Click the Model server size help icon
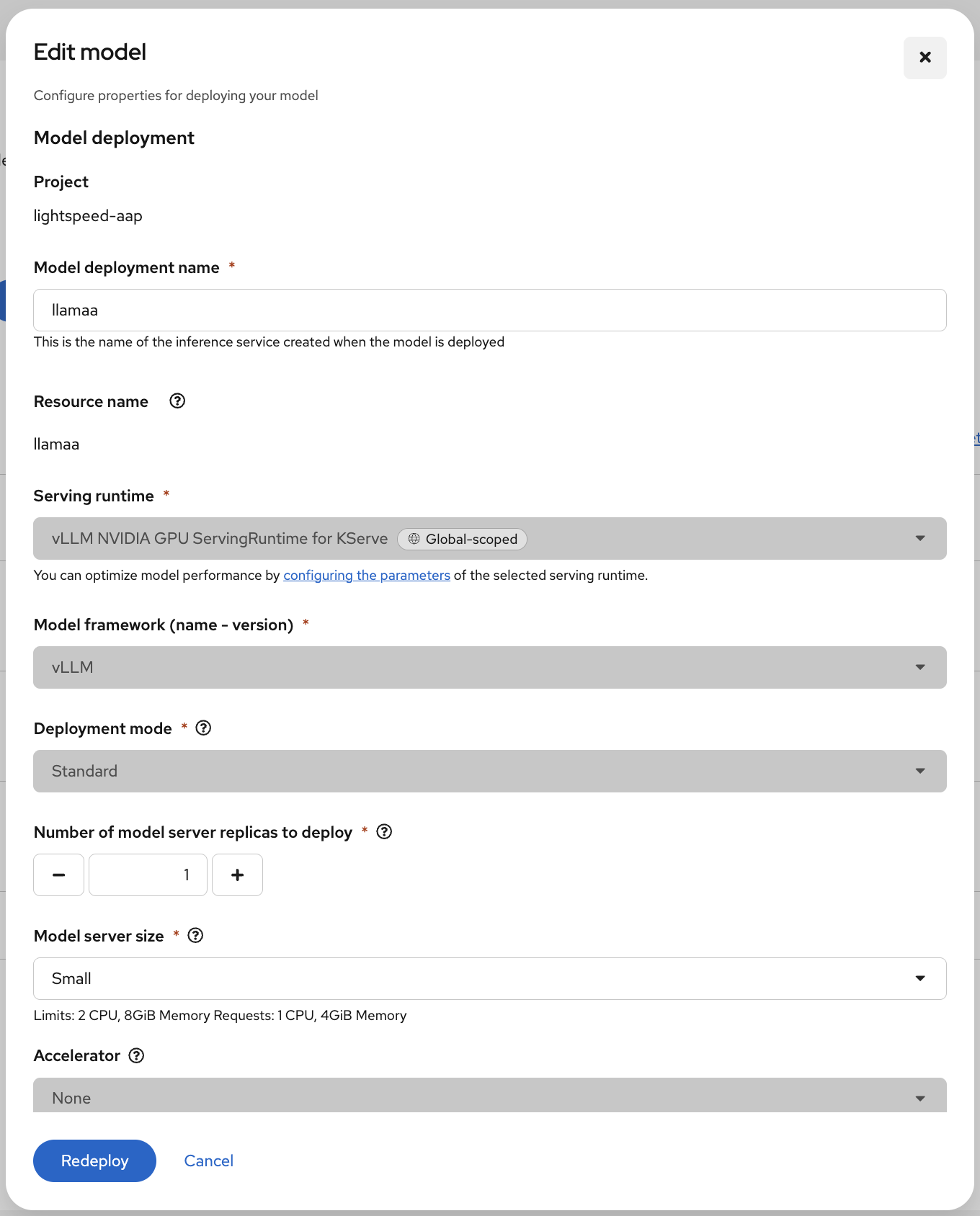Screen dimensions: 980x1216 (195, 936)
